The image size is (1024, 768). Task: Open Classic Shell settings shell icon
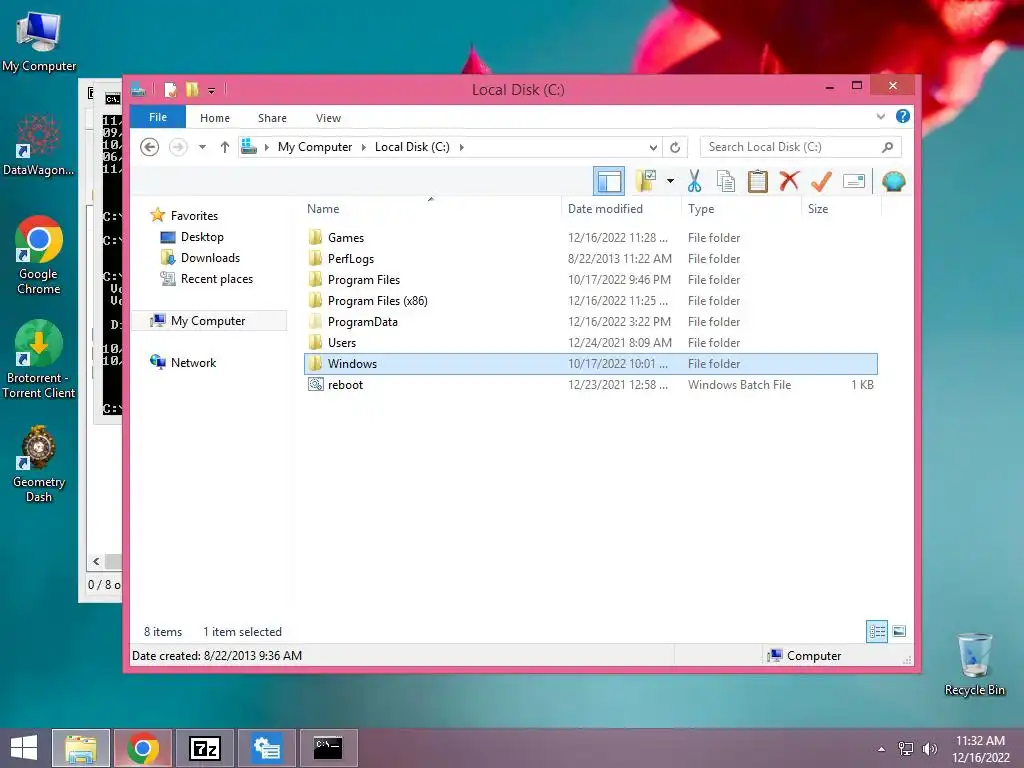pos(893,181)
